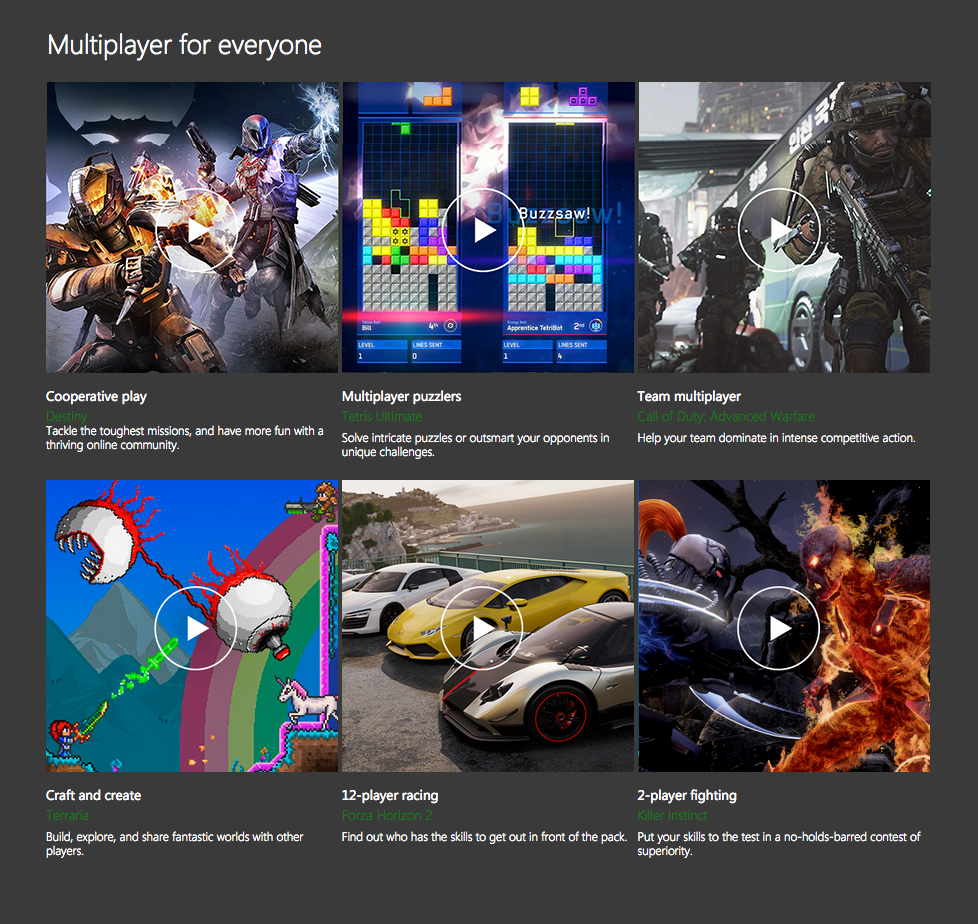Play the Killer Instinct video
The image size is (978, 924).
(778, 628)
